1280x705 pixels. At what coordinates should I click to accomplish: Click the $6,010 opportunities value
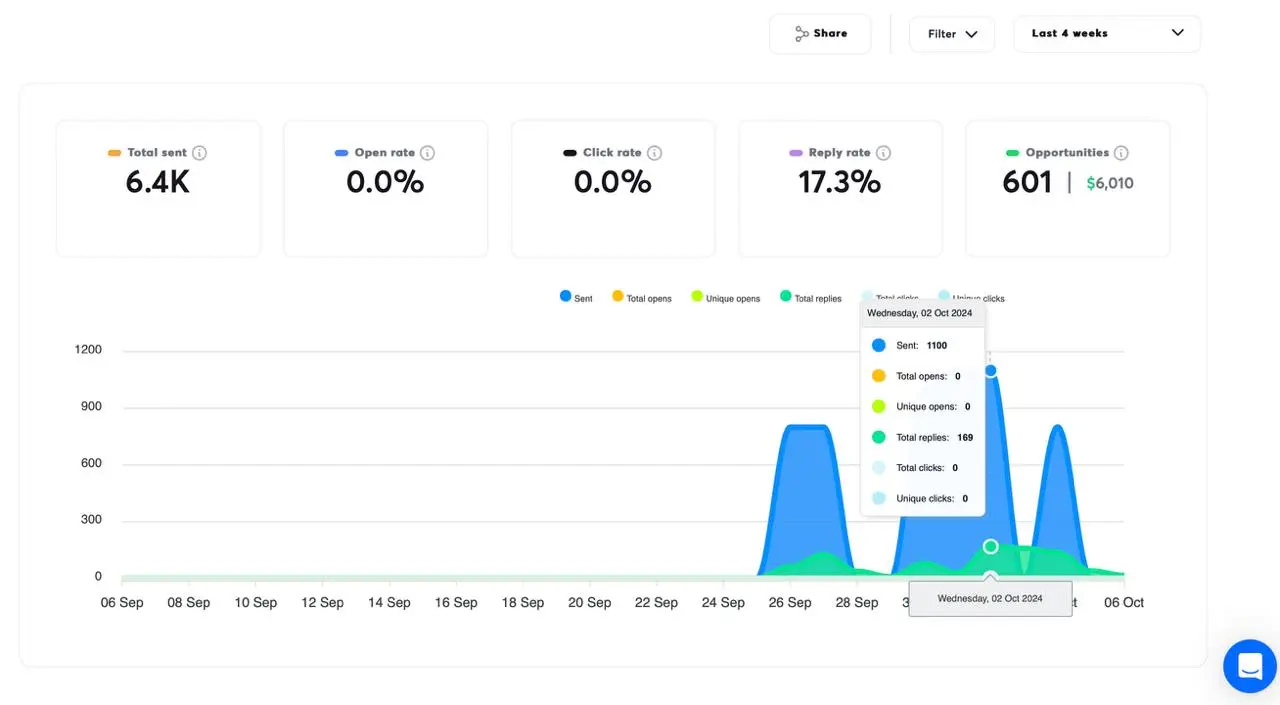(1110, 183)
